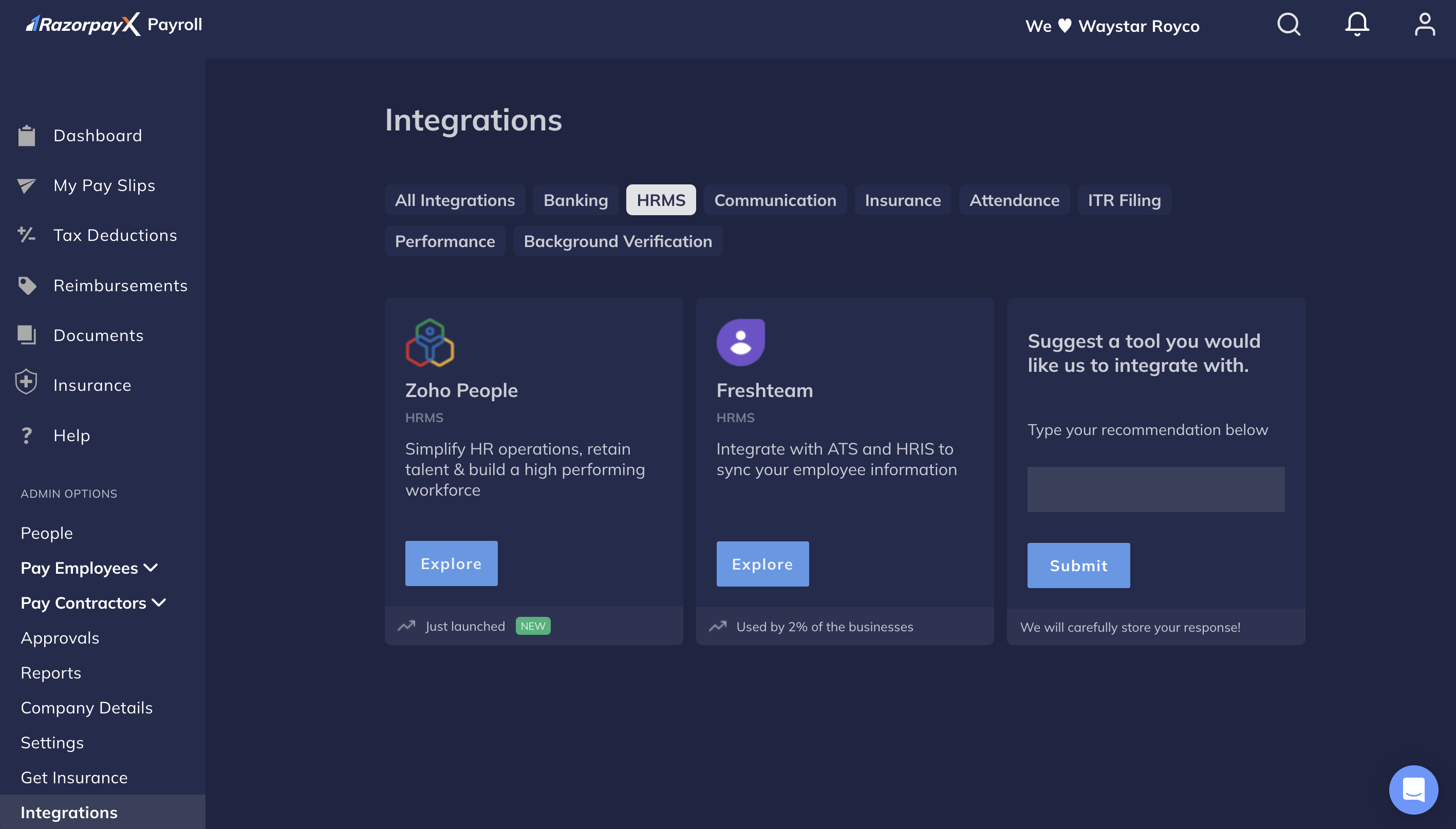Screen dimensions: 1456x829
Task: Open Background Verification tab
Action: click(x=617, y=241)
